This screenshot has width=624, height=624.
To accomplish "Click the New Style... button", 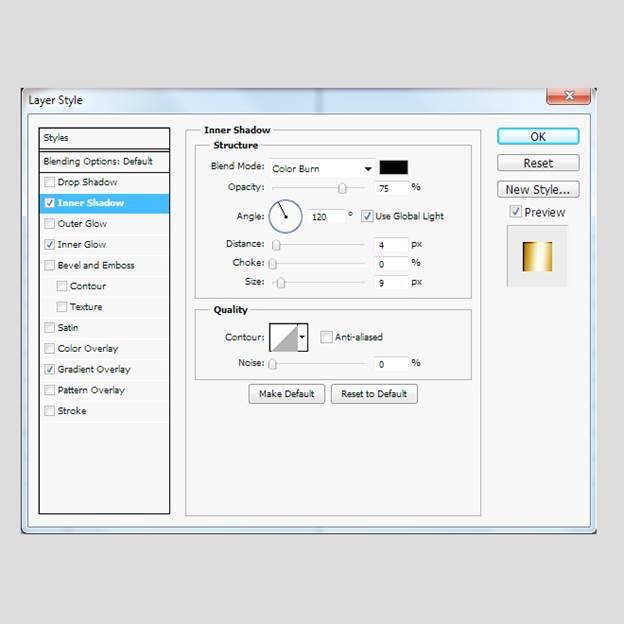I will [x=538, y=189].
